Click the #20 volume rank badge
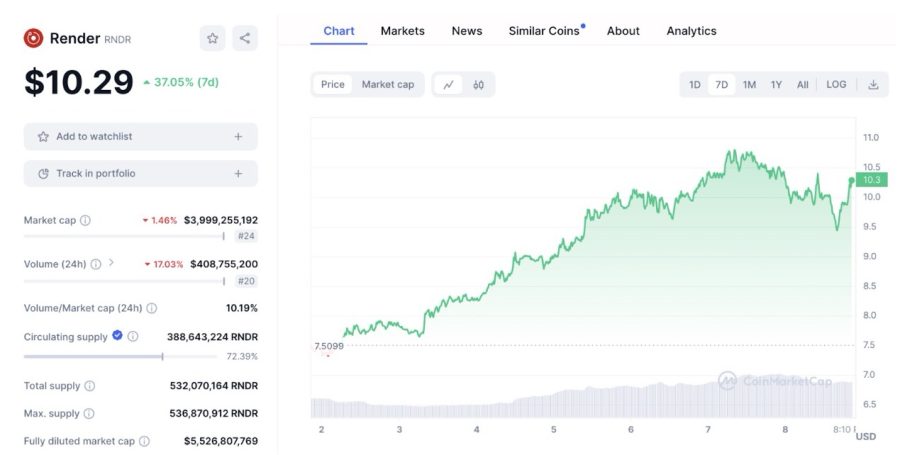Viewport: 900px width, 455px height. pyautogui.click(x=246, y=281)
